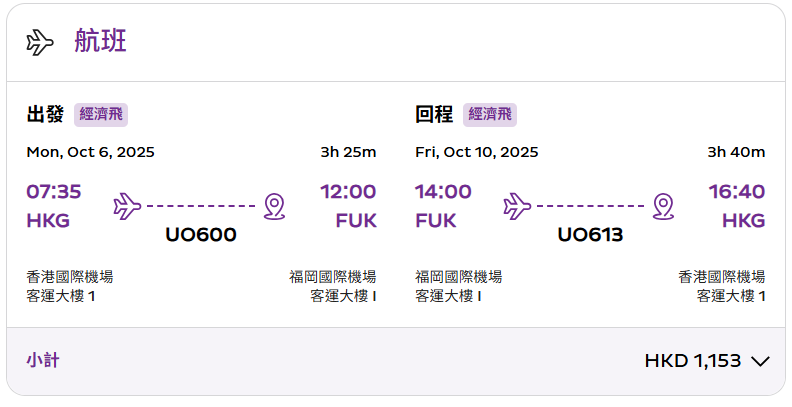Click the 小計 subtotal label
This screenshot has height=407, width=792.
pyautogui.click(x=43, y=361)
